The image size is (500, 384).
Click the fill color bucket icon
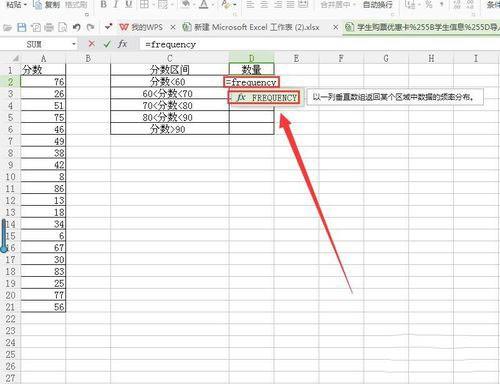coord(186,4)
